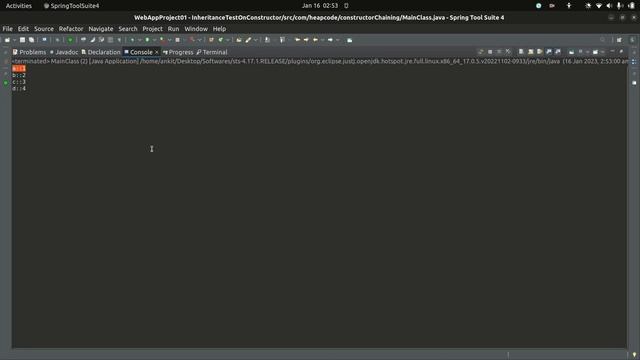Click the Open Console icon
The image size is (640, 360).
click(x=595, y=52)
